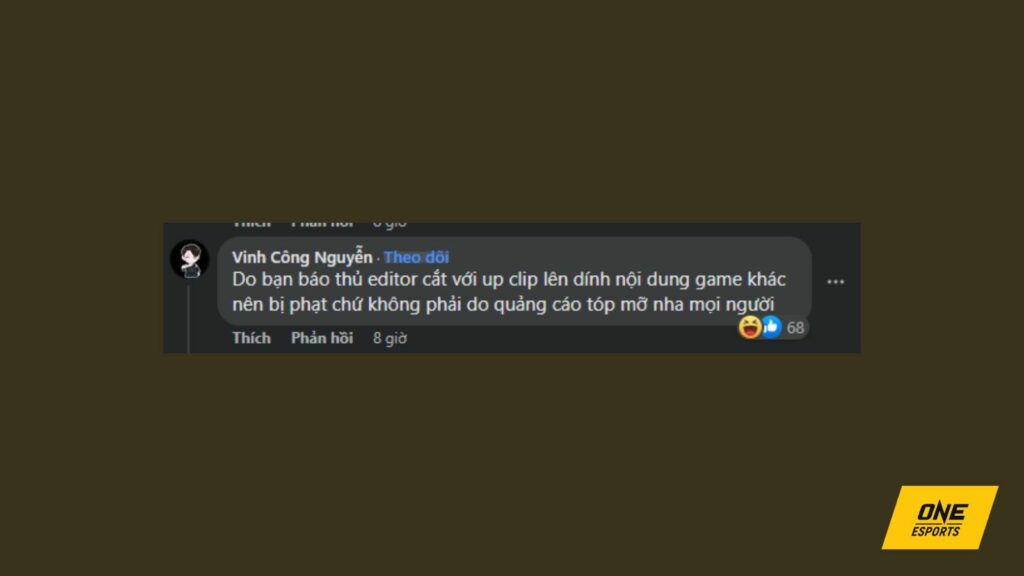
Task: Click the Vinh Công Nguyễn commenter name
Action: [302, 257]
